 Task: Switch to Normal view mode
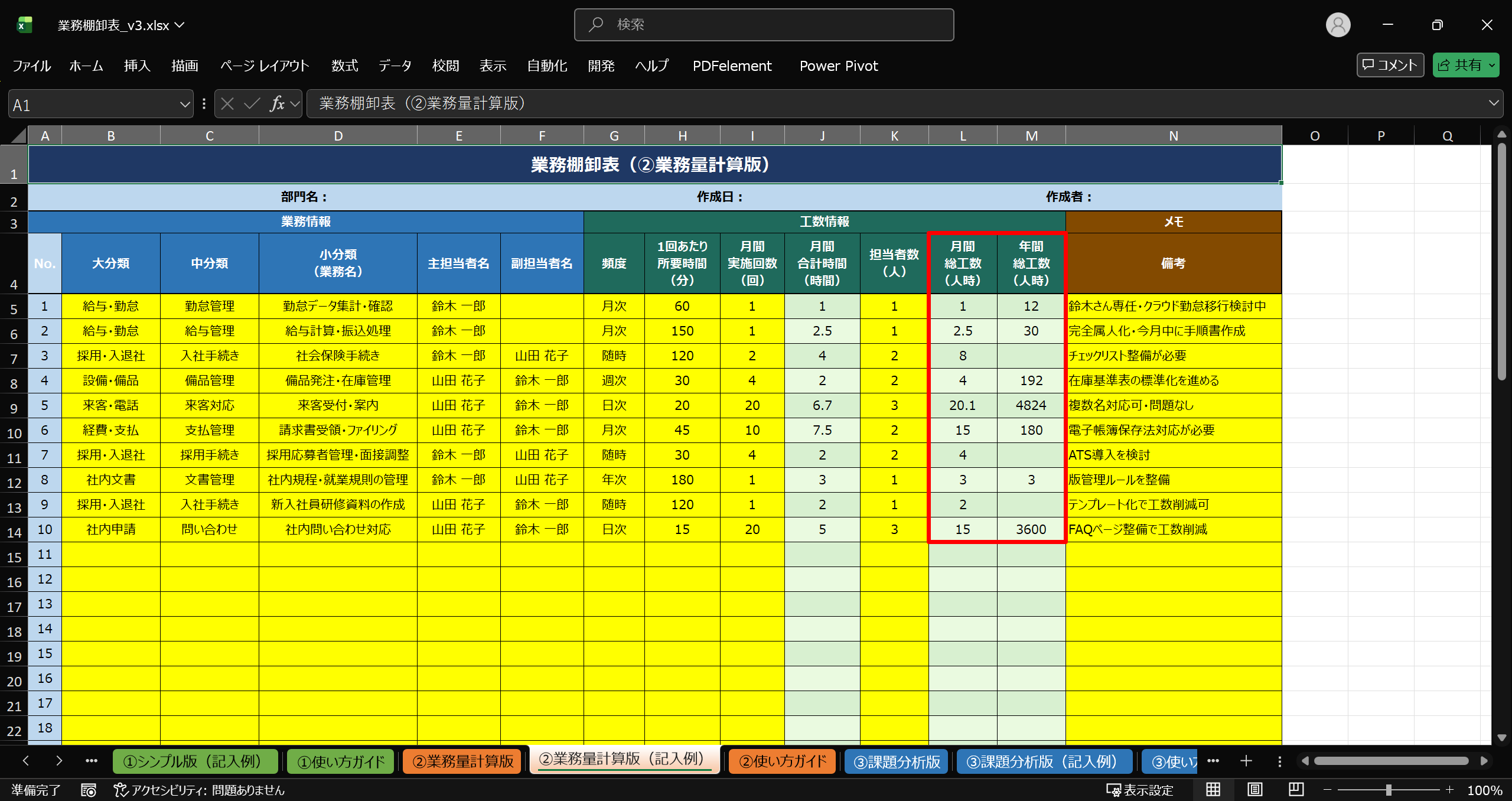[1213, 790]
